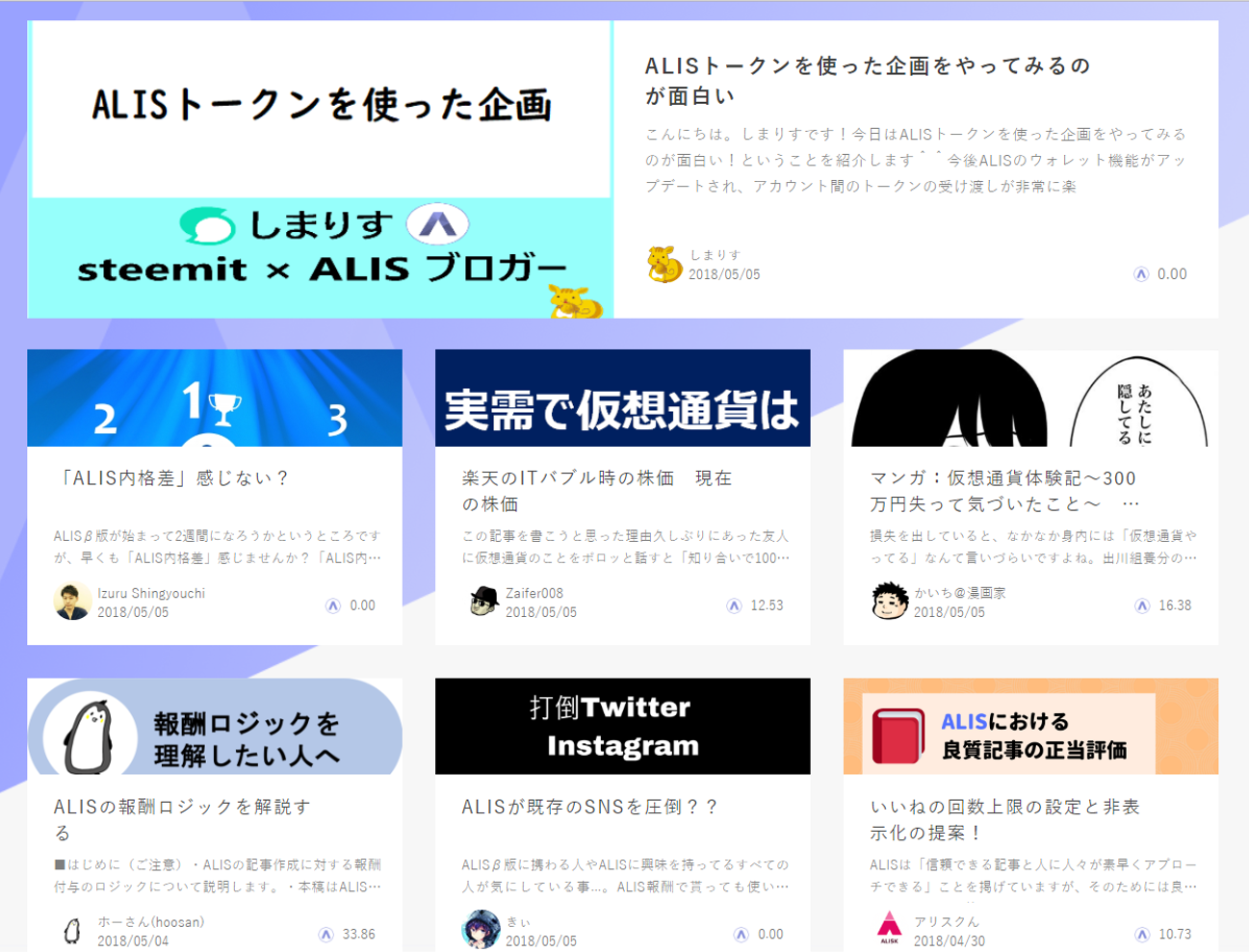The image size is (1249, 952).
Task: Open article ALISが既存のSNSを圧倒？？
Action: click(589, 807)
